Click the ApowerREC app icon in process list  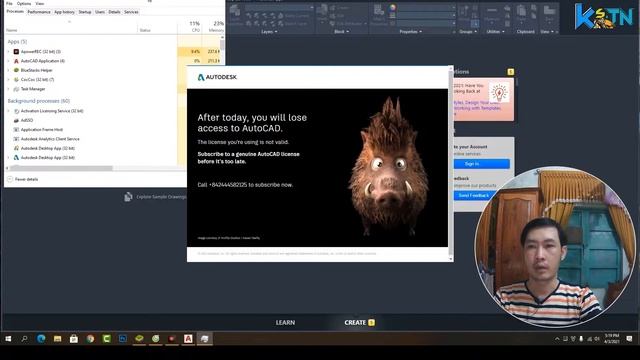(16, 51)
